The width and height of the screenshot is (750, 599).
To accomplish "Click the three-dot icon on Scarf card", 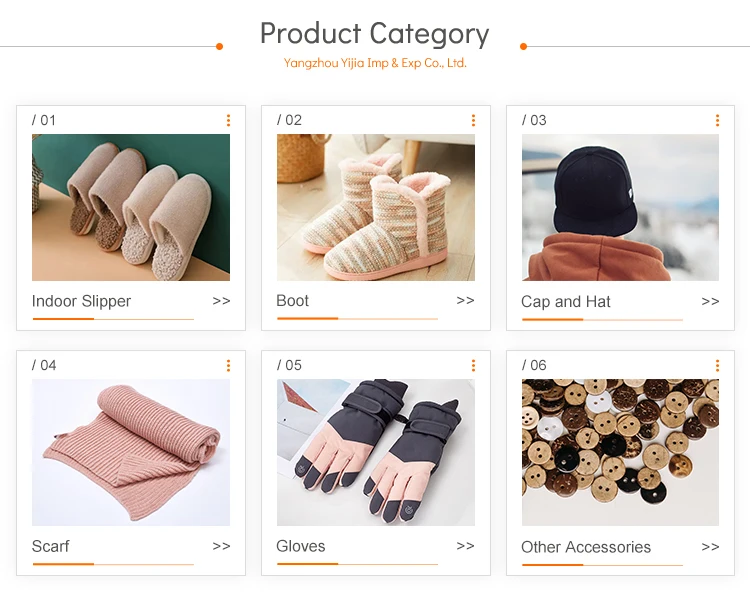I will [228, 365].
